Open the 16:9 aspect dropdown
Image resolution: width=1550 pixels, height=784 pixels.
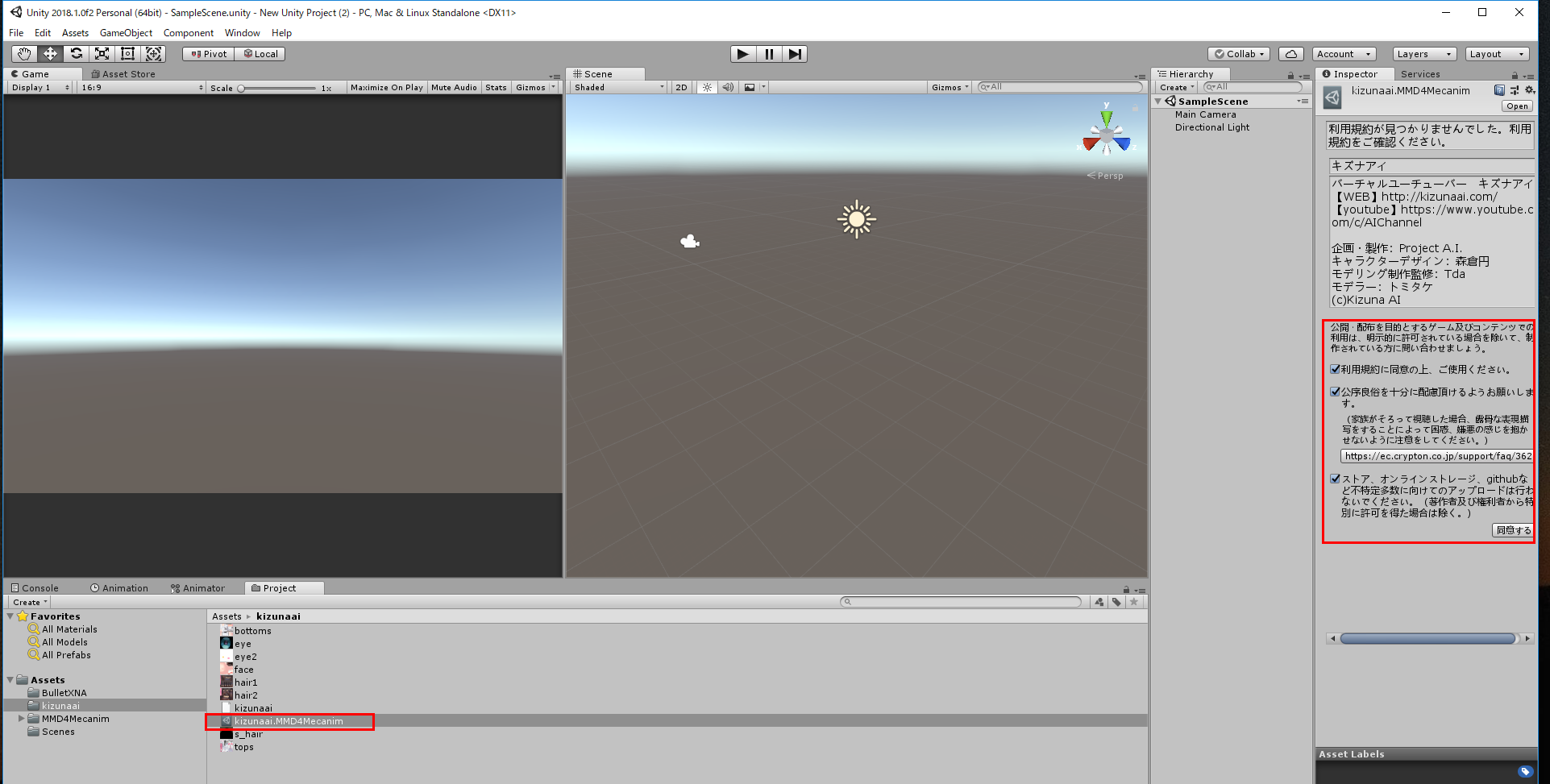tap(142, 87)
